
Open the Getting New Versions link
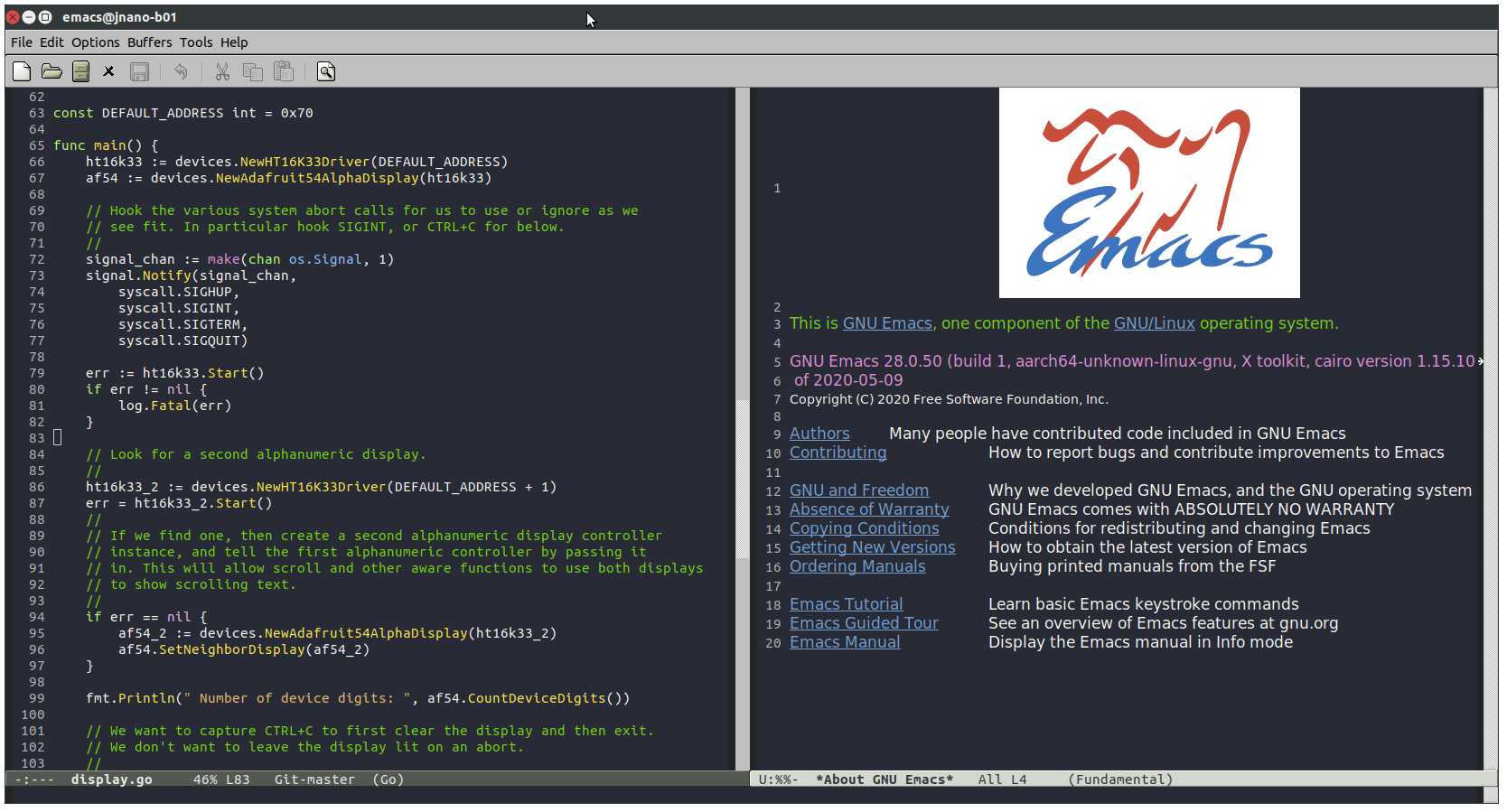(x=873, y=547)
